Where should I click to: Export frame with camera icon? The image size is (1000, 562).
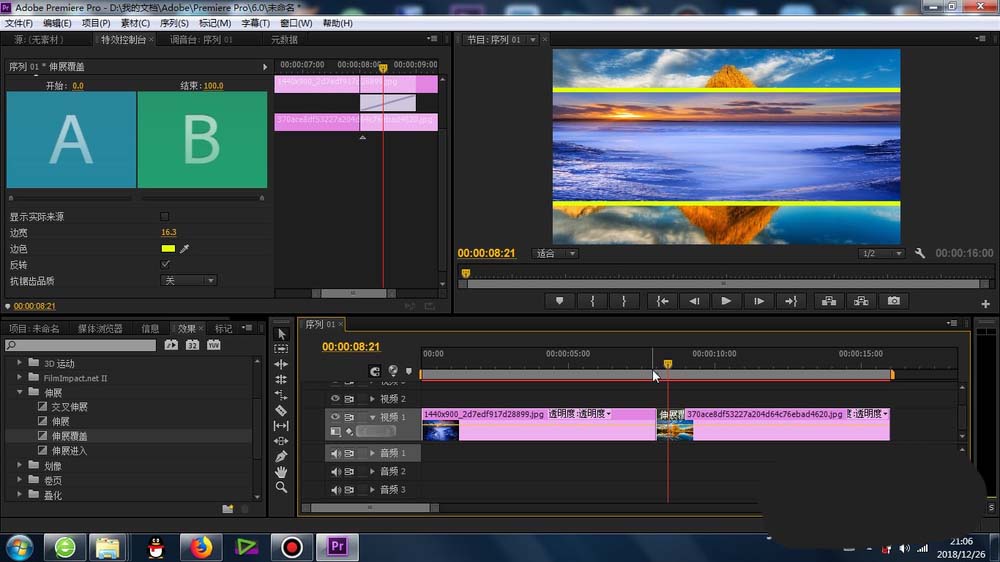point(893,301)
